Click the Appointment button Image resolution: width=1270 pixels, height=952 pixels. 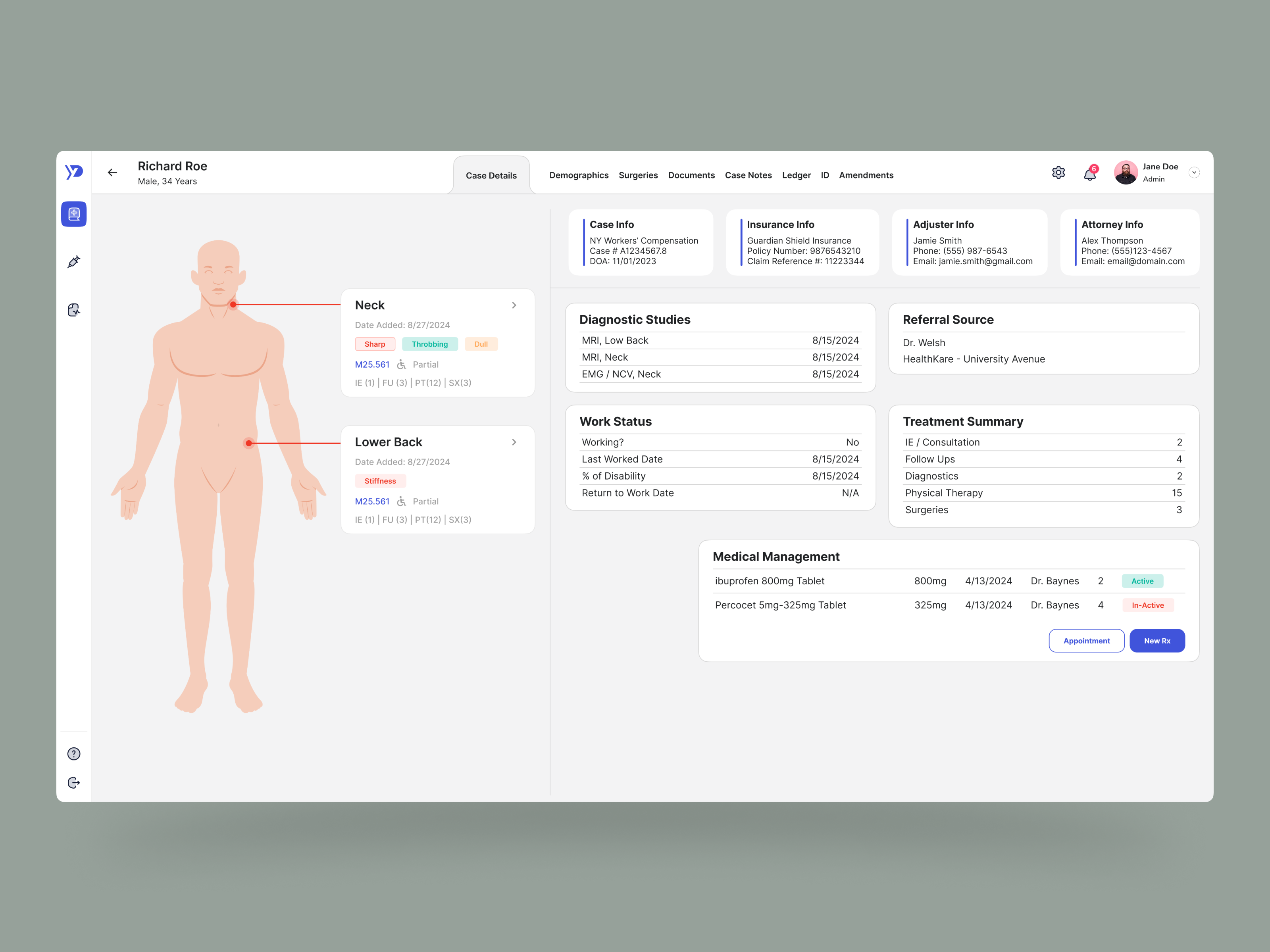click(x=1086, y=641)
